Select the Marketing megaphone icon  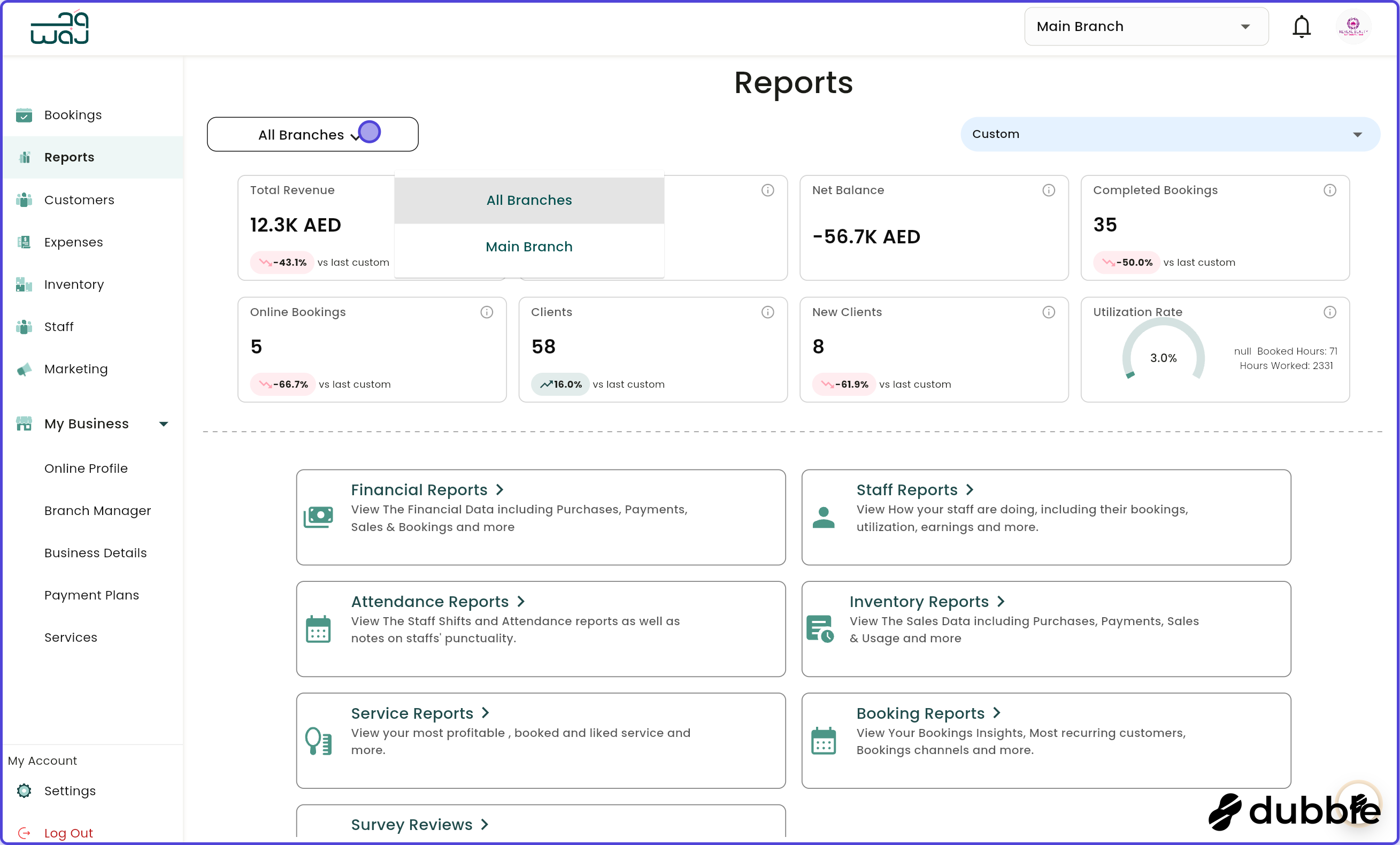[24, 369]
